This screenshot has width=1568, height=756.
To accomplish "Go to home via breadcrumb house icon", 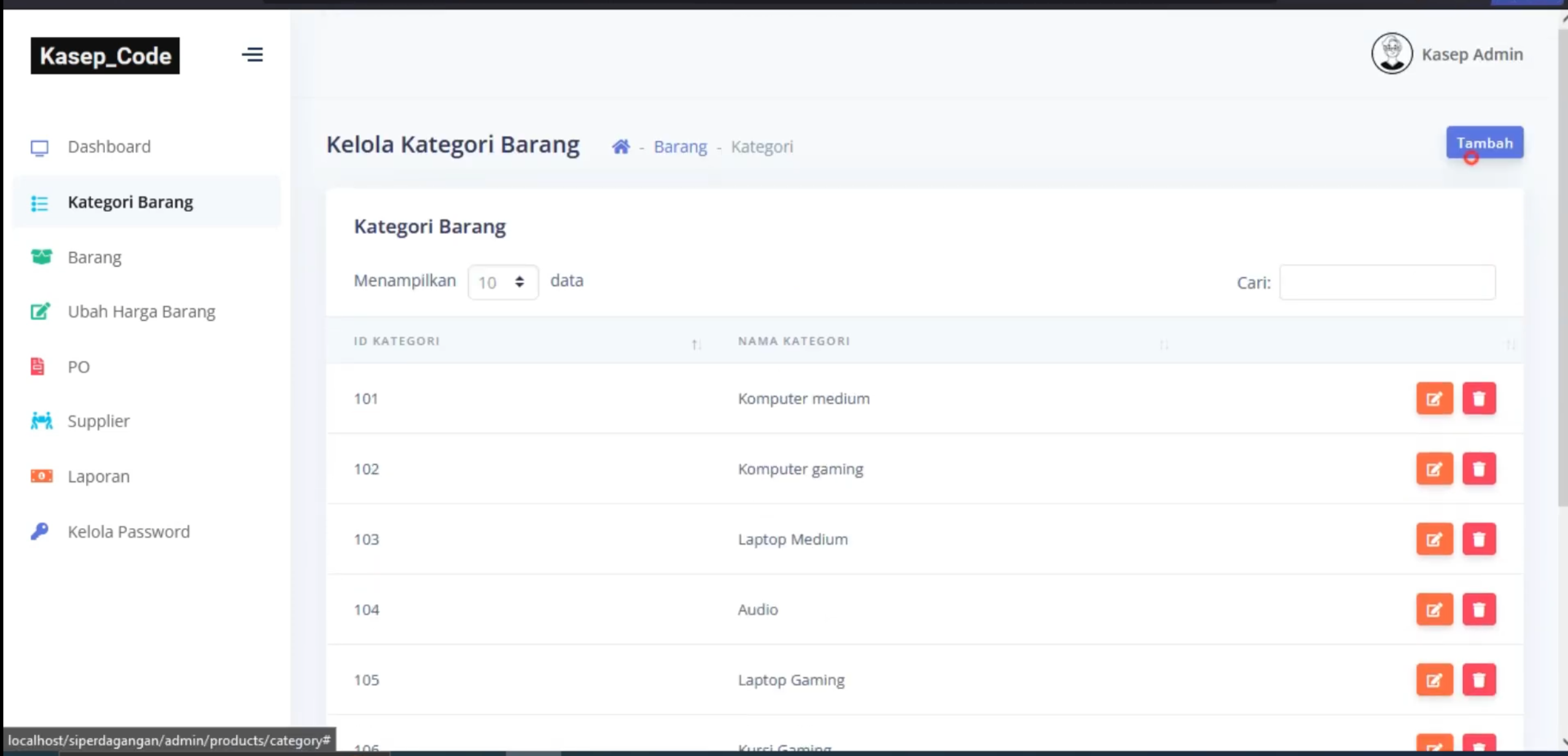I will [620, 147].
